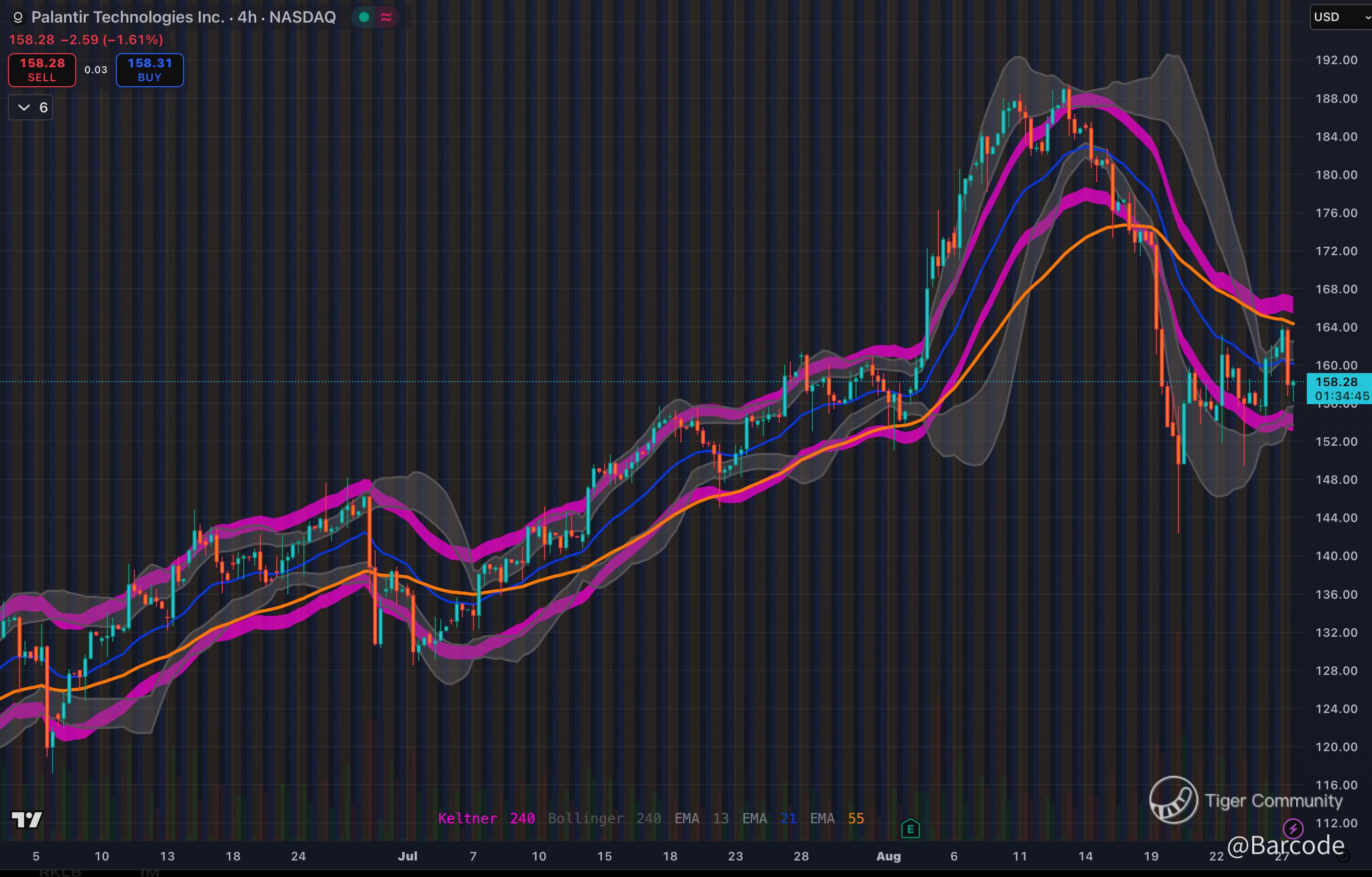Expand the collapsed indicators legend showing 6
1372x877 pixels.
coord(31,108)
